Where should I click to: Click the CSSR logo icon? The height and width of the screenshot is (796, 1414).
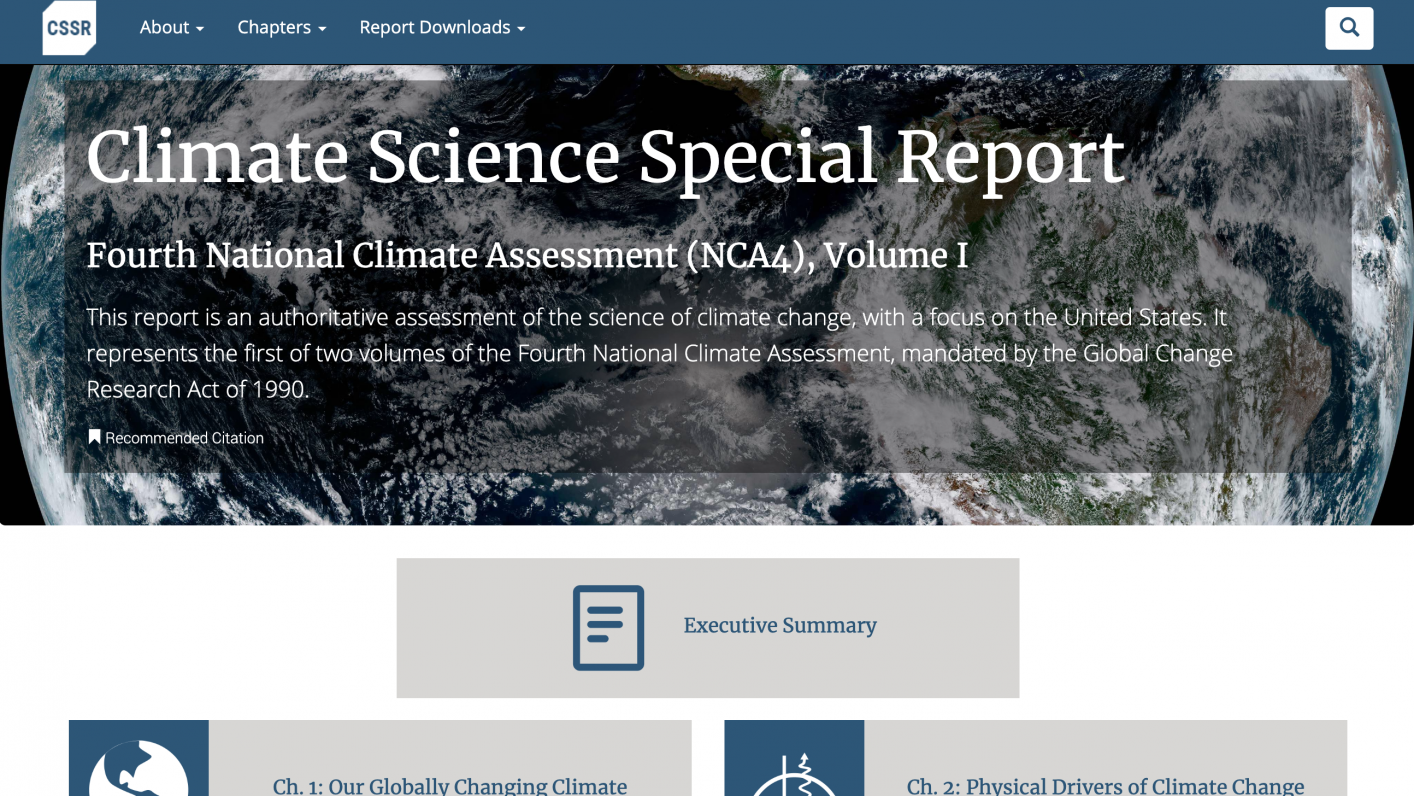point(69,28)
